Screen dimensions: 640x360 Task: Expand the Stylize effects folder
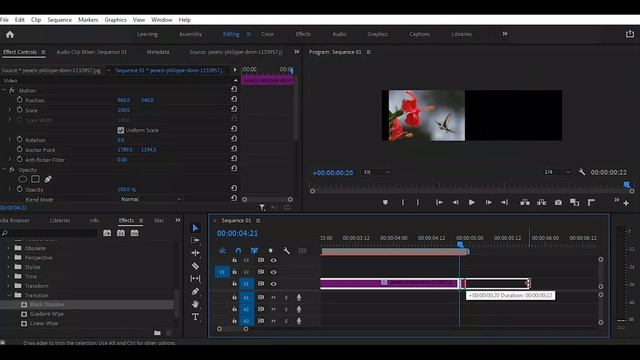(8, 267)
